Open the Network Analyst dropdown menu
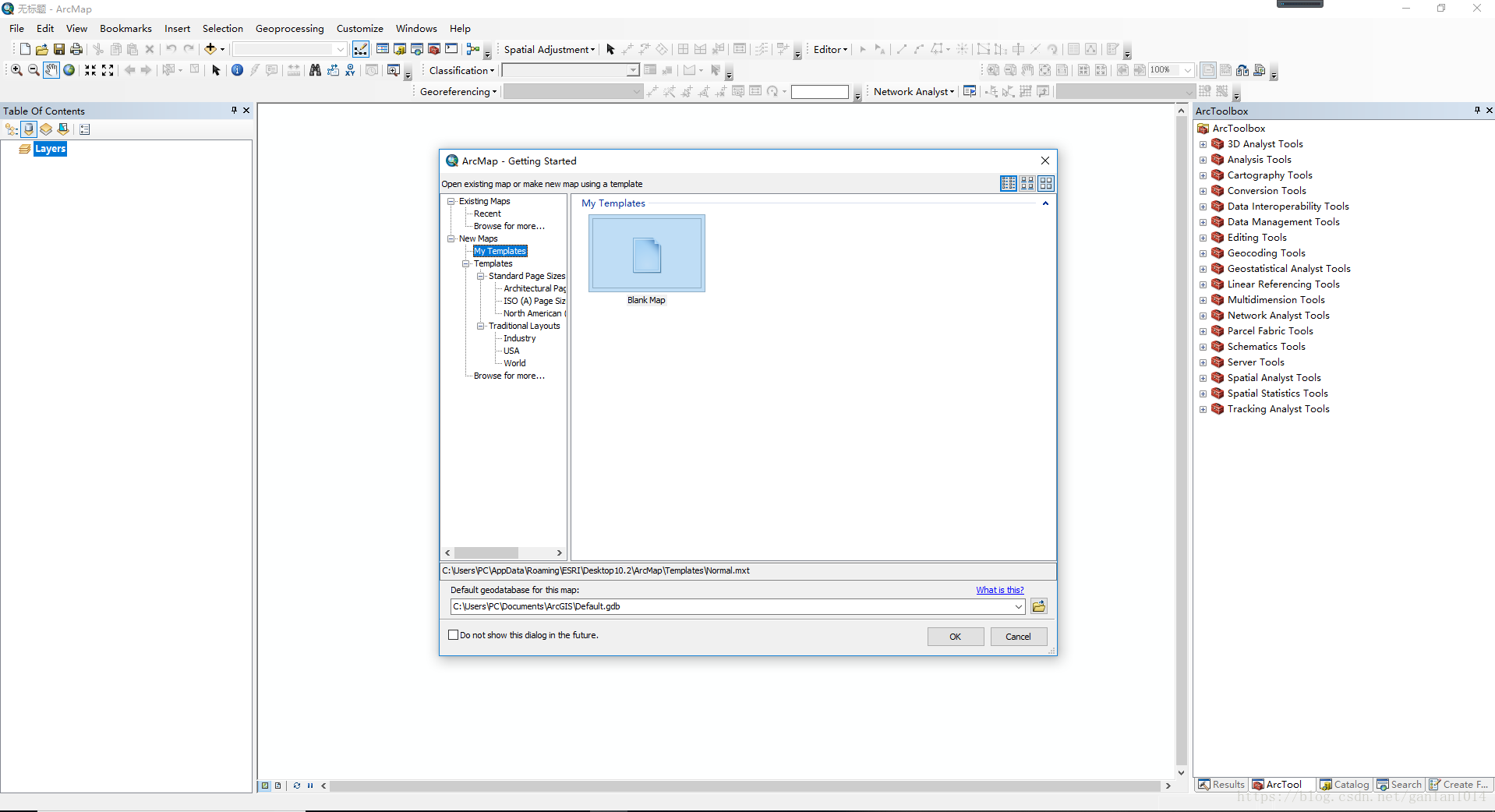The width and height of the screenshot is (1495, 812). [914, 91]
